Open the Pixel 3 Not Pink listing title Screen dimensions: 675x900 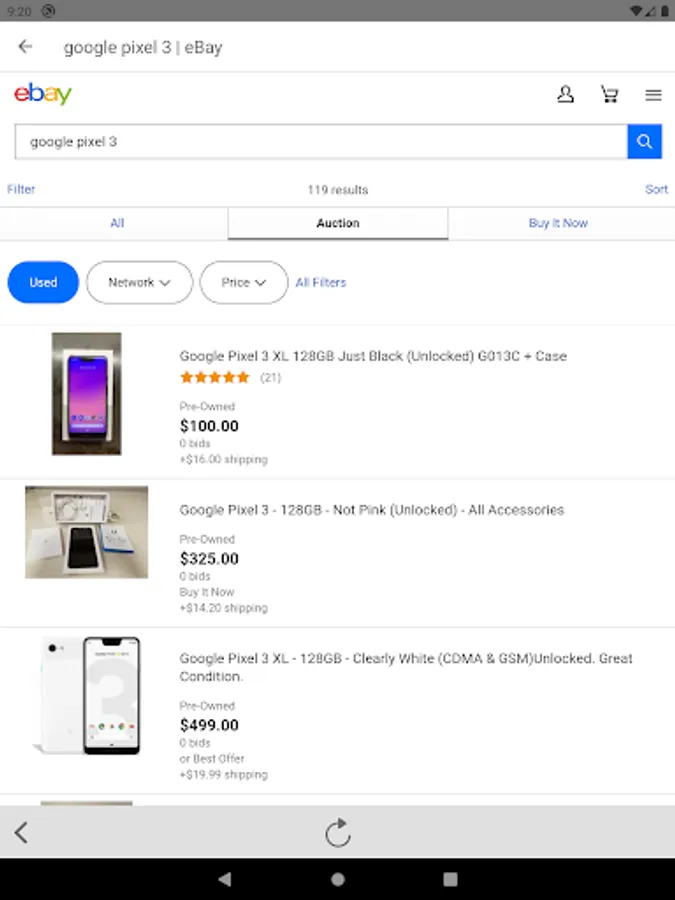point(372,510)
